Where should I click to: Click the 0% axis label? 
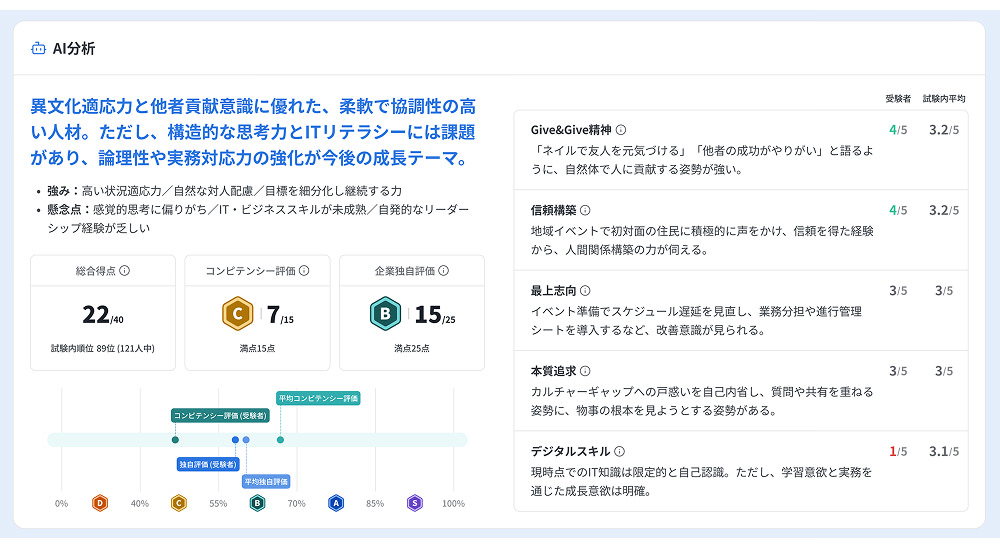click(x=61, y=503)
